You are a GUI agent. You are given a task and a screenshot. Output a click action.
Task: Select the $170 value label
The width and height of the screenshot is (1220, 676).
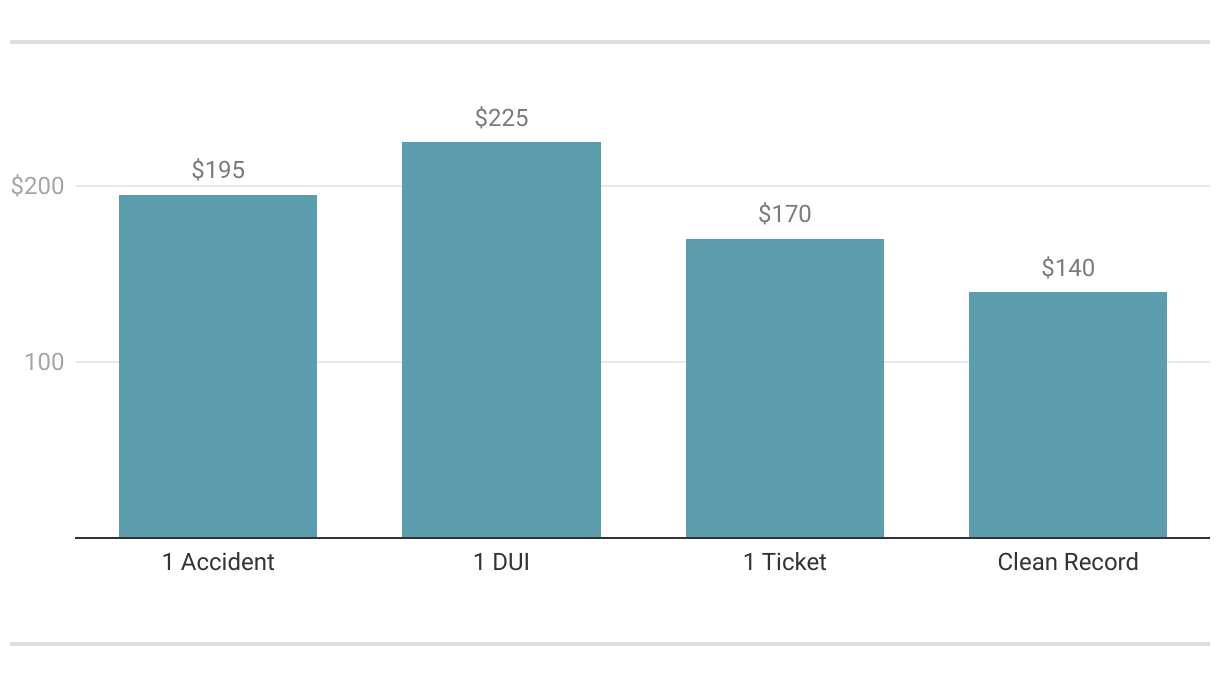pos(785,214)
